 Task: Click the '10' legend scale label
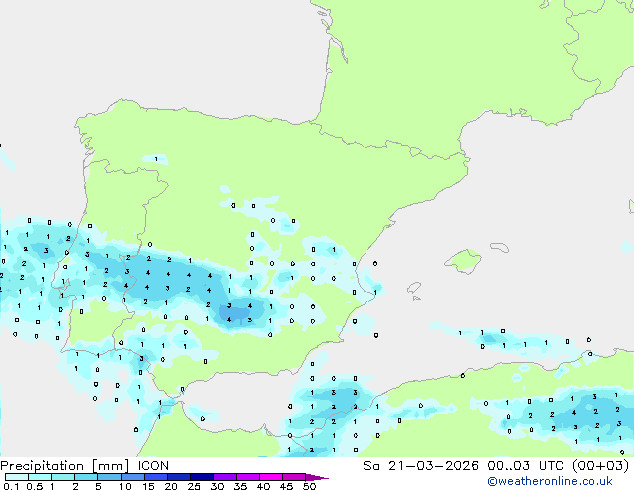point(125,486)
